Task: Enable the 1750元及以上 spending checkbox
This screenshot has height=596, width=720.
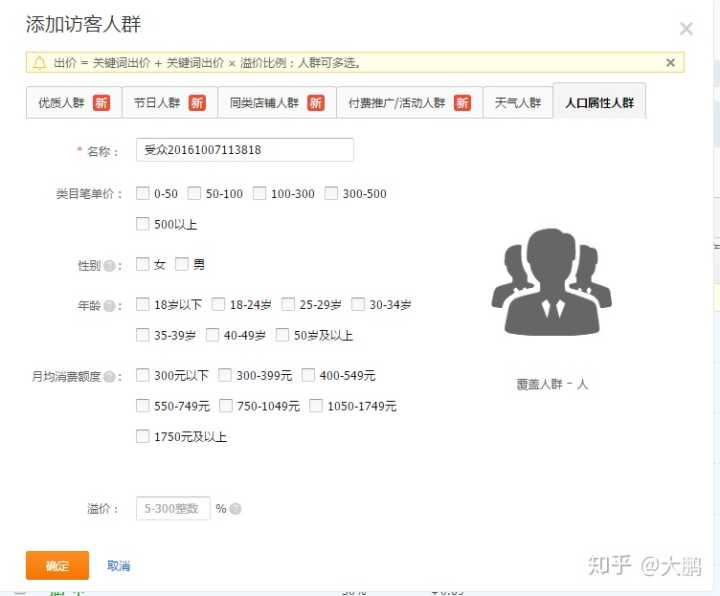Action: [143, 437]
